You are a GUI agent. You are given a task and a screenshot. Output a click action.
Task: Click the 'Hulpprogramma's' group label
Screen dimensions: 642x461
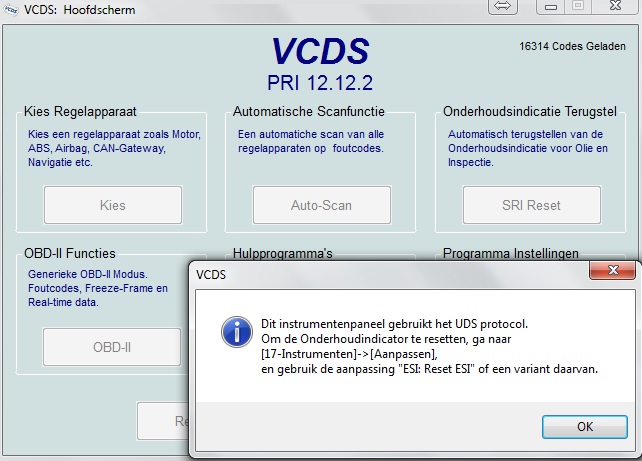pos(283,253)
